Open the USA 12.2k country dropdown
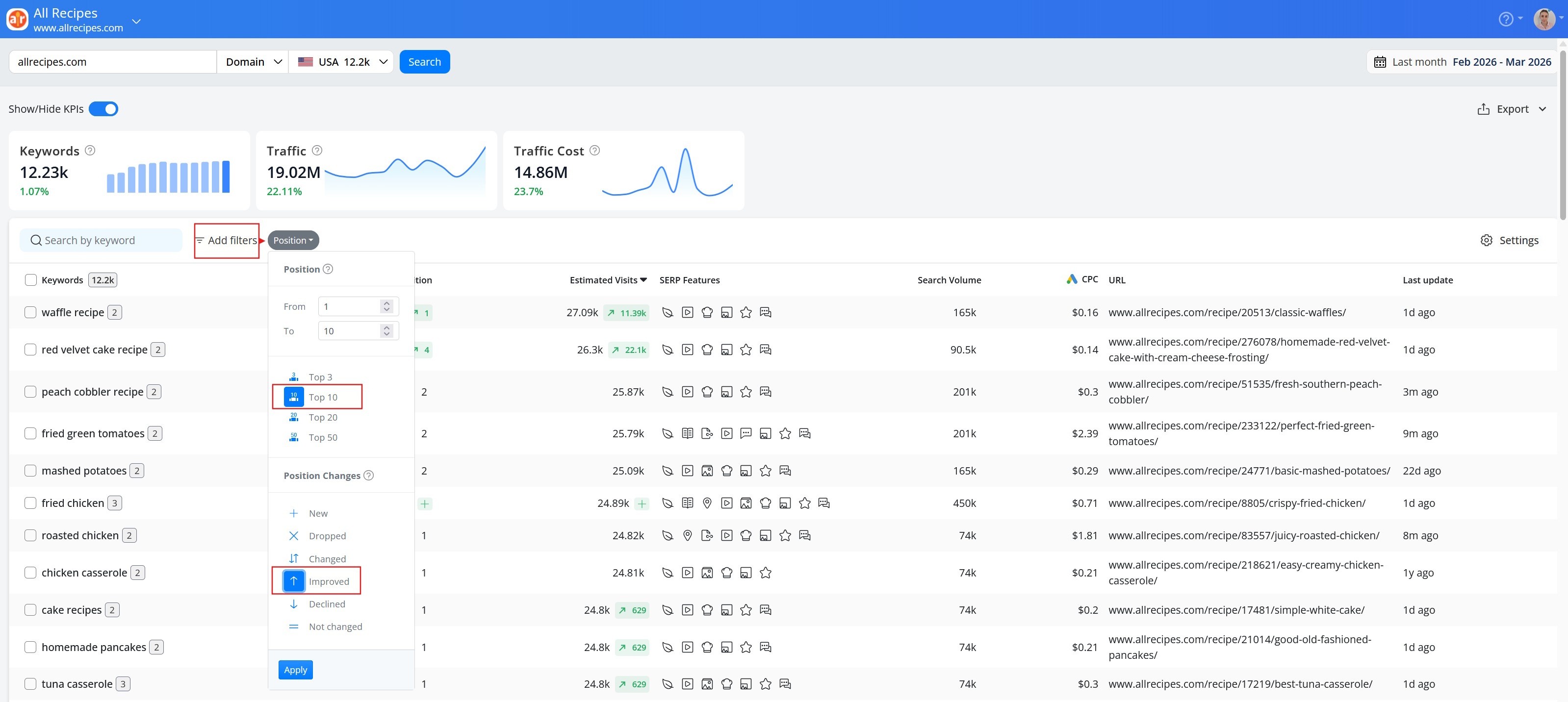 [341, 62]
